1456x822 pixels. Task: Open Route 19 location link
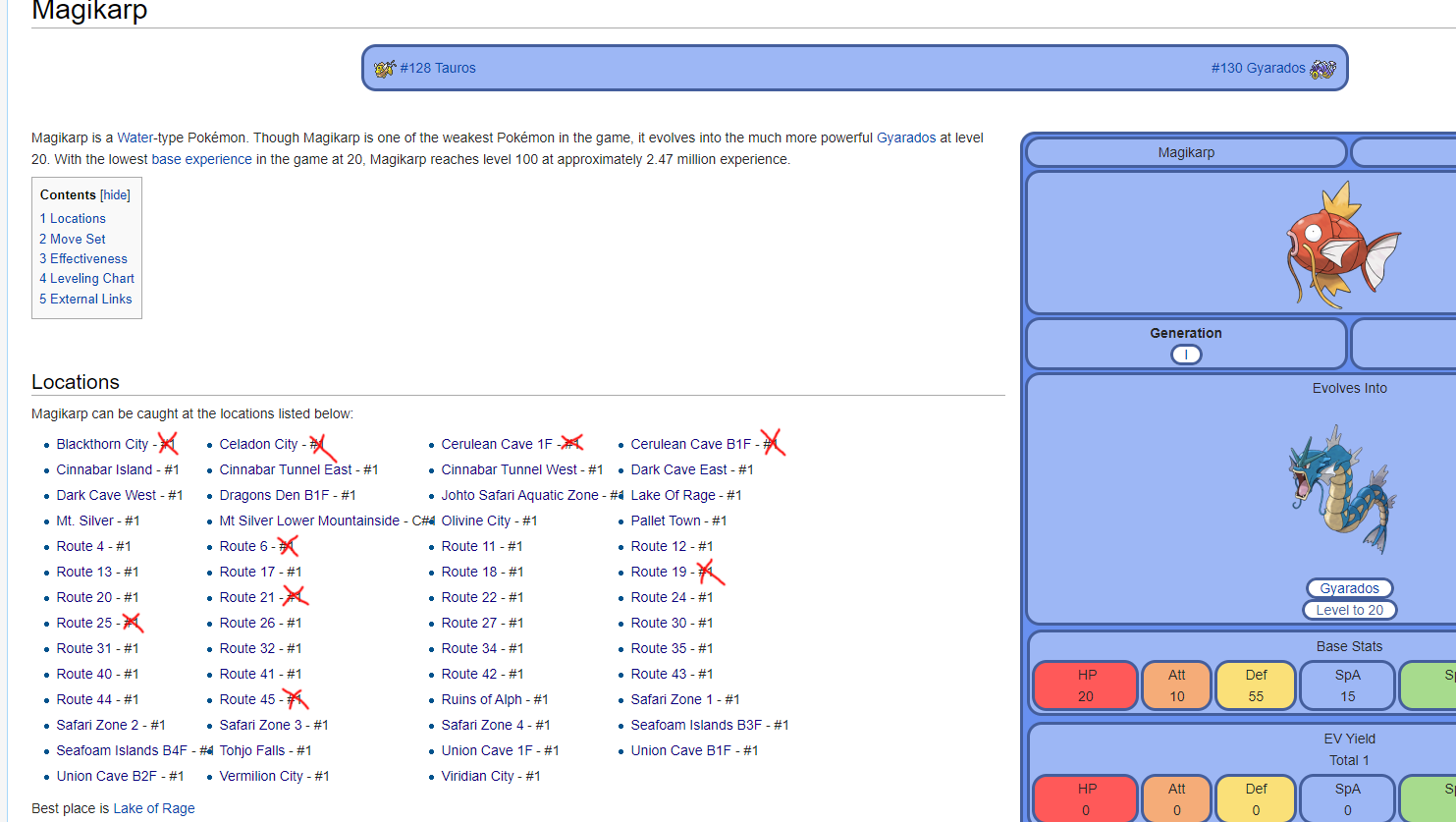659,572
